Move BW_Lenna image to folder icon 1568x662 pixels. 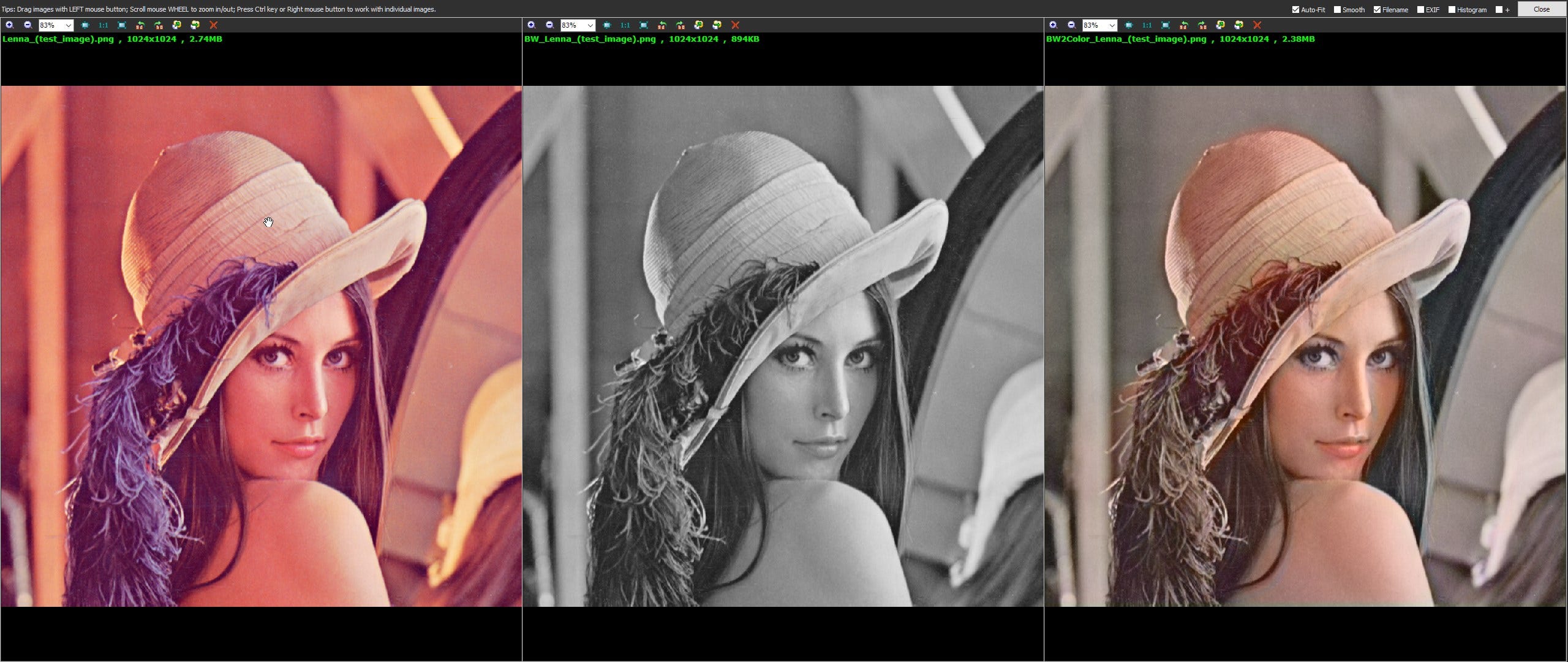click(717, 25)
